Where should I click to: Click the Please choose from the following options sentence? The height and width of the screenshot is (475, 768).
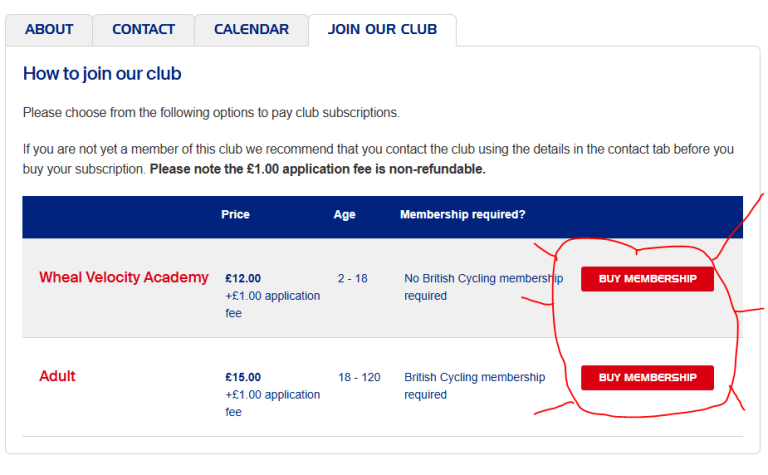pyautogui.click(x=211, y=113)
